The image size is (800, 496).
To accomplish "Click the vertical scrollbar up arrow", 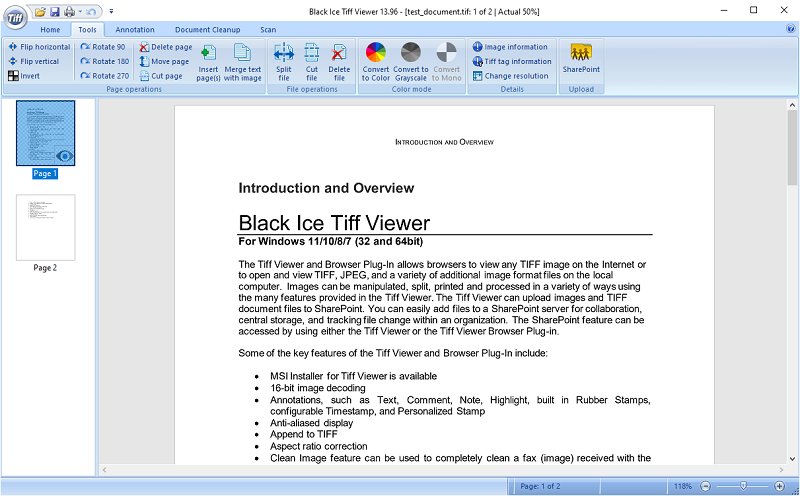I will tap(792, 105).
